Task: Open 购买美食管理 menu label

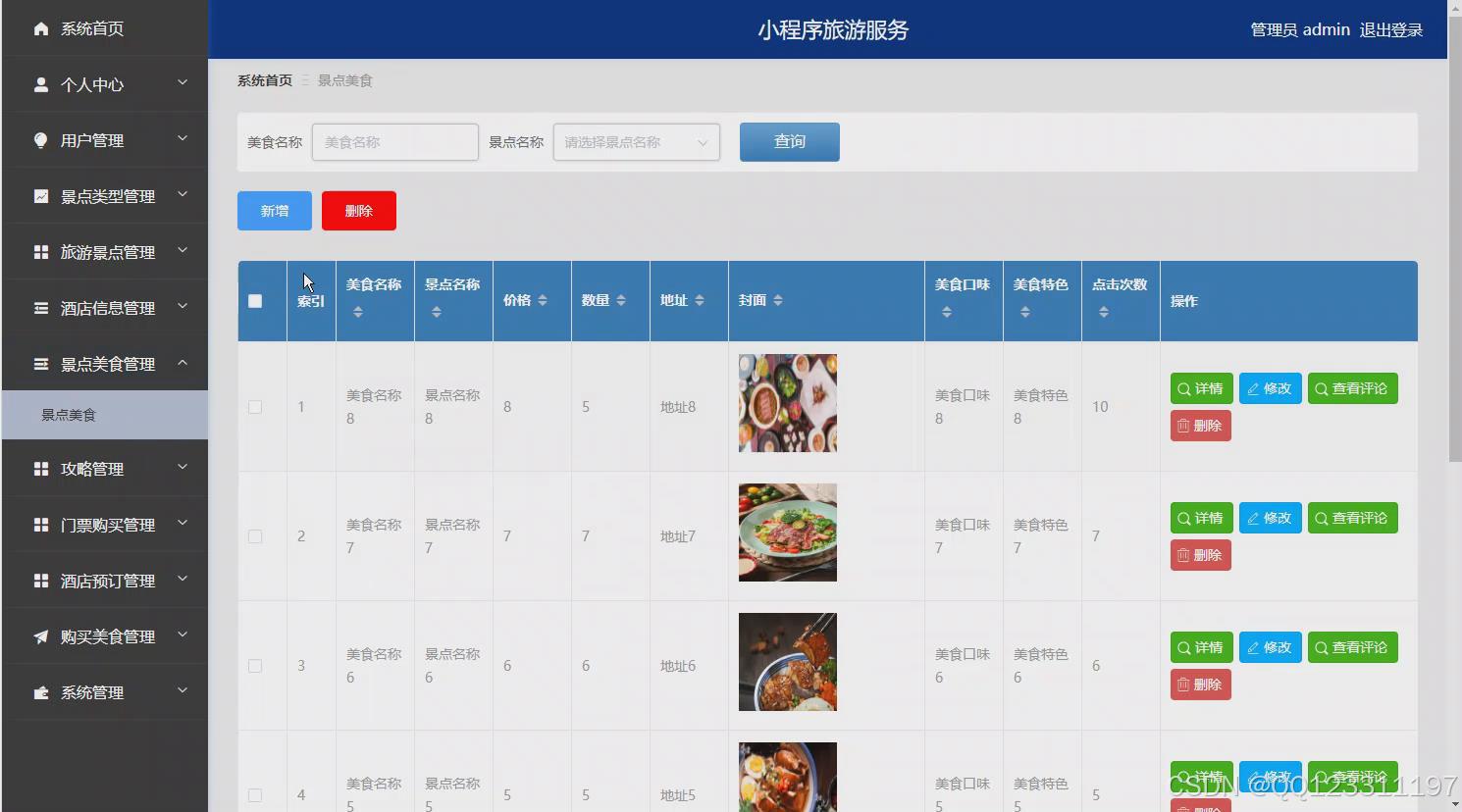Action: 108,636
